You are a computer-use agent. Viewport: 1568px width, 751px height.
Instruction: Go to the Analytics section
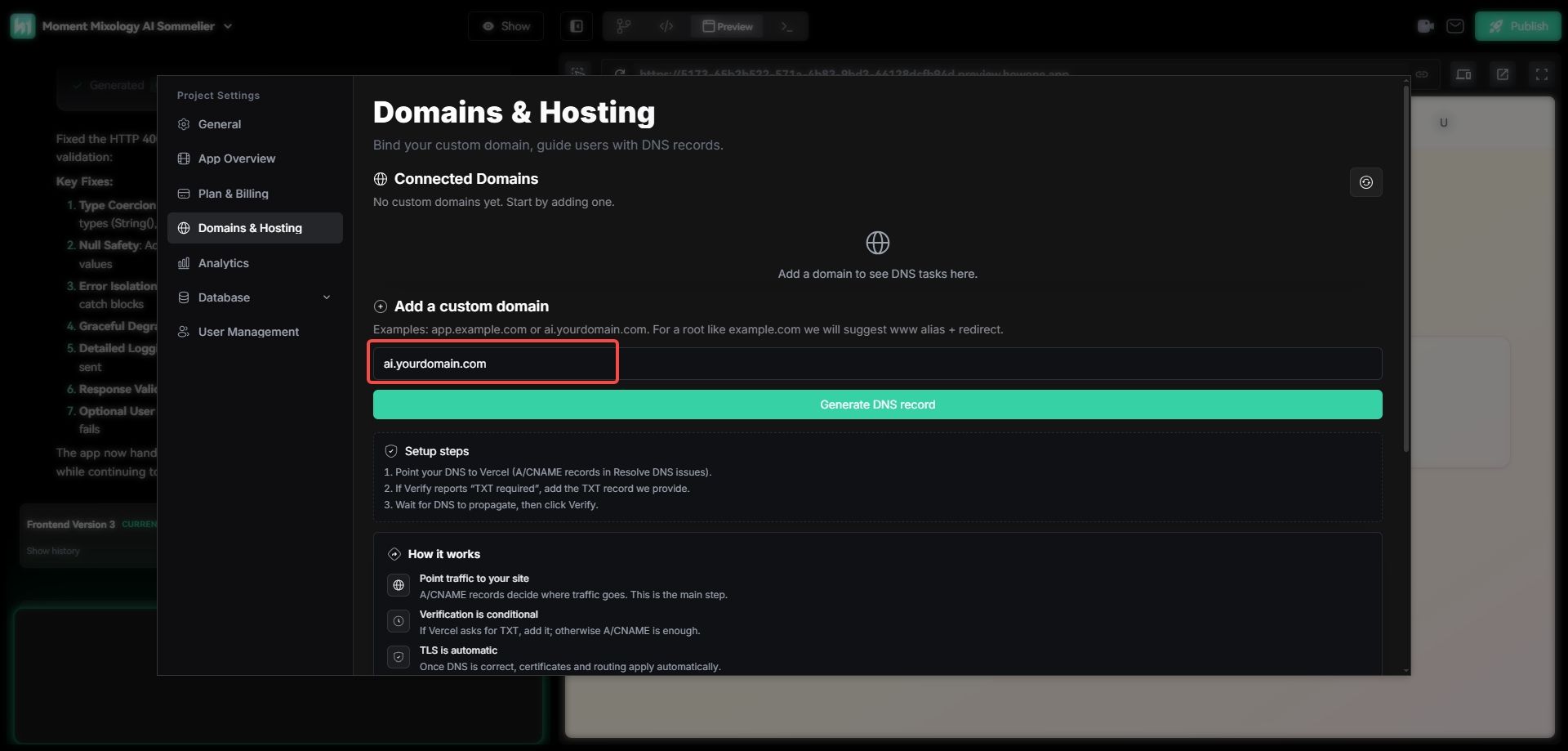pyautogui.click(x=223, y=263)
